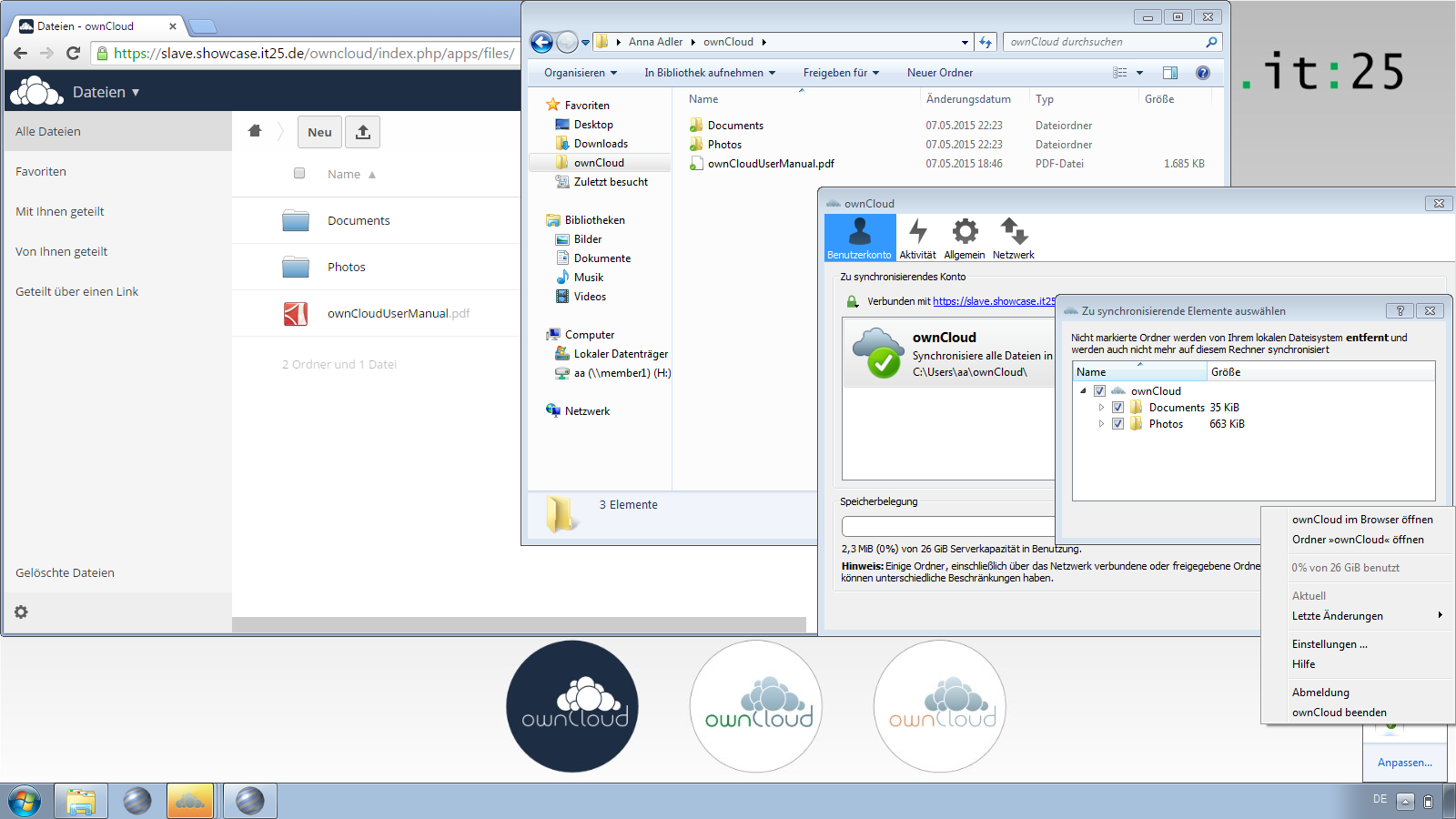
Task: Choose ownCloud beenden in tray menu
Action: point(1339,713)
